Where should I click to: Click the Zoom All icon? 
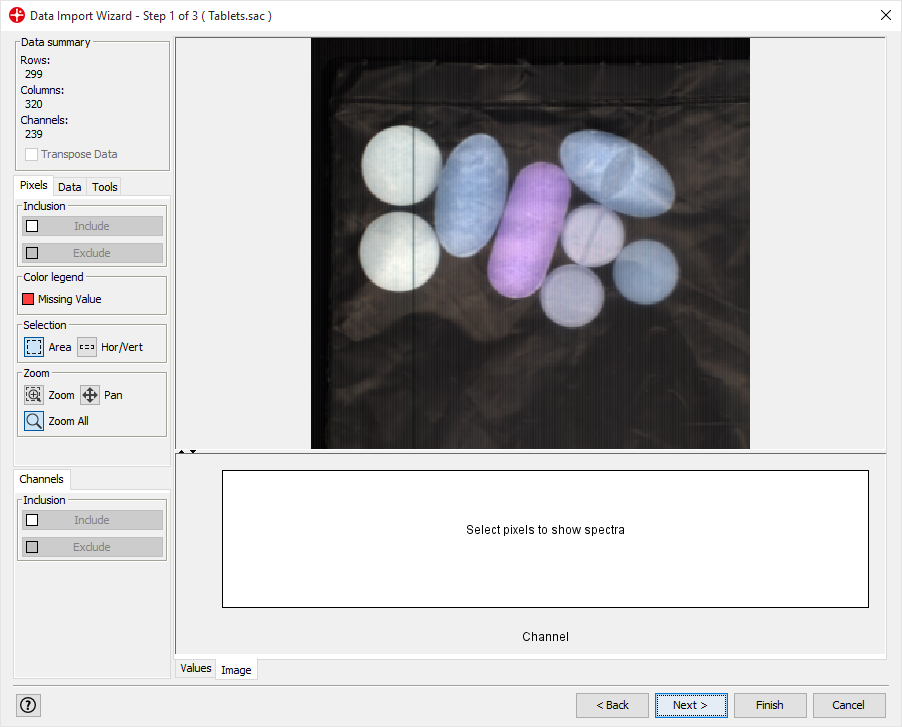[x=34, y=421]
